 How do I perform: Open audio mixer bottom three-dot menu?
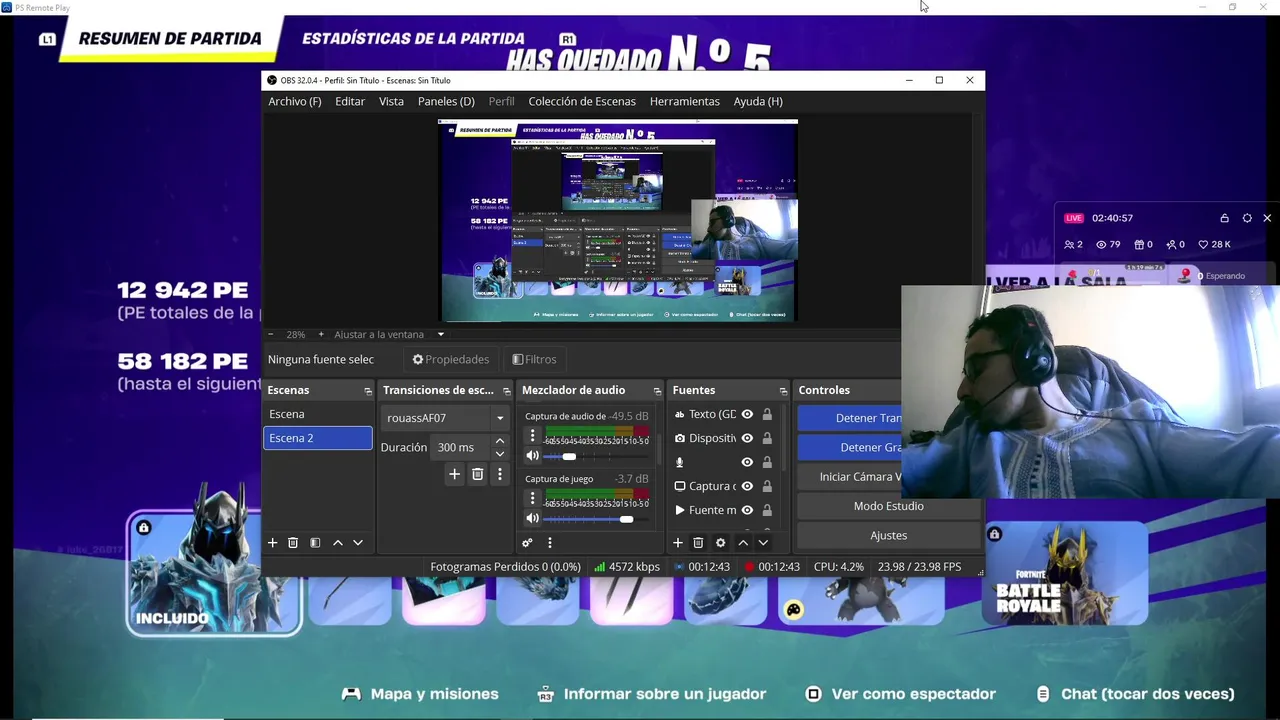[x=549, y=542]
